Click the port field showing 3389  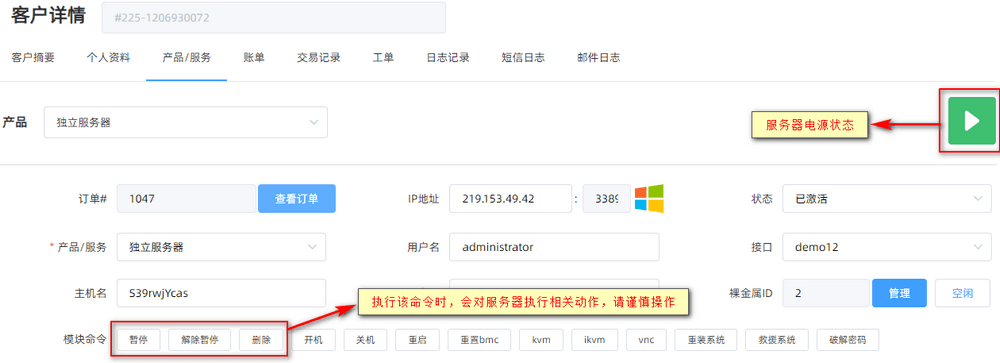607,199
